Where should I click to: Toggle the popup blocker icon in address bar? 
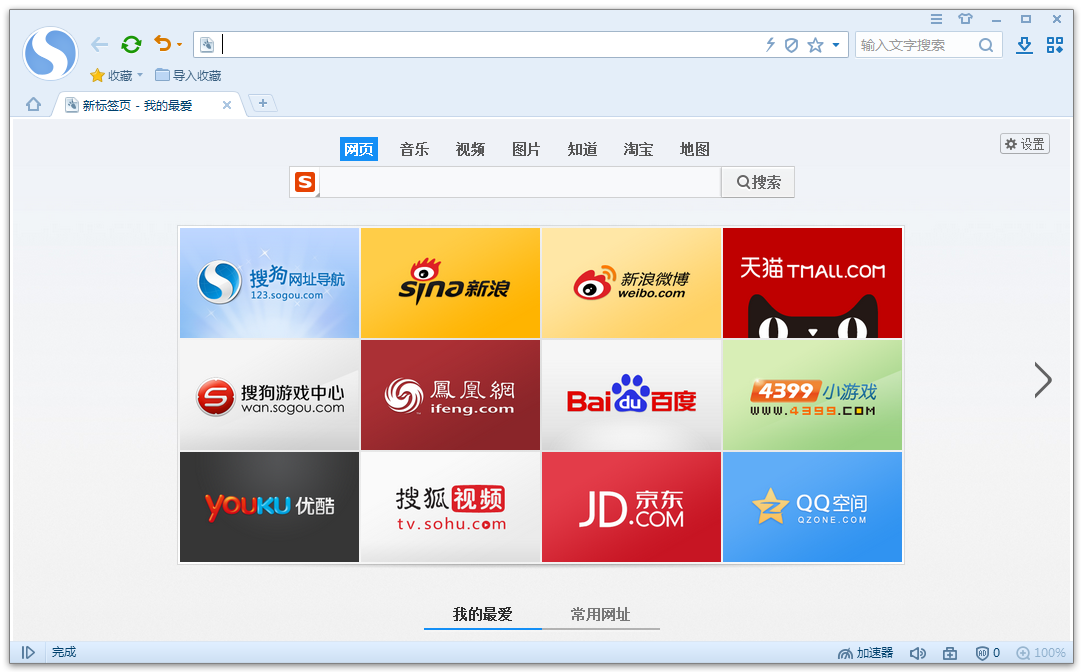click(x=791, y=44)
